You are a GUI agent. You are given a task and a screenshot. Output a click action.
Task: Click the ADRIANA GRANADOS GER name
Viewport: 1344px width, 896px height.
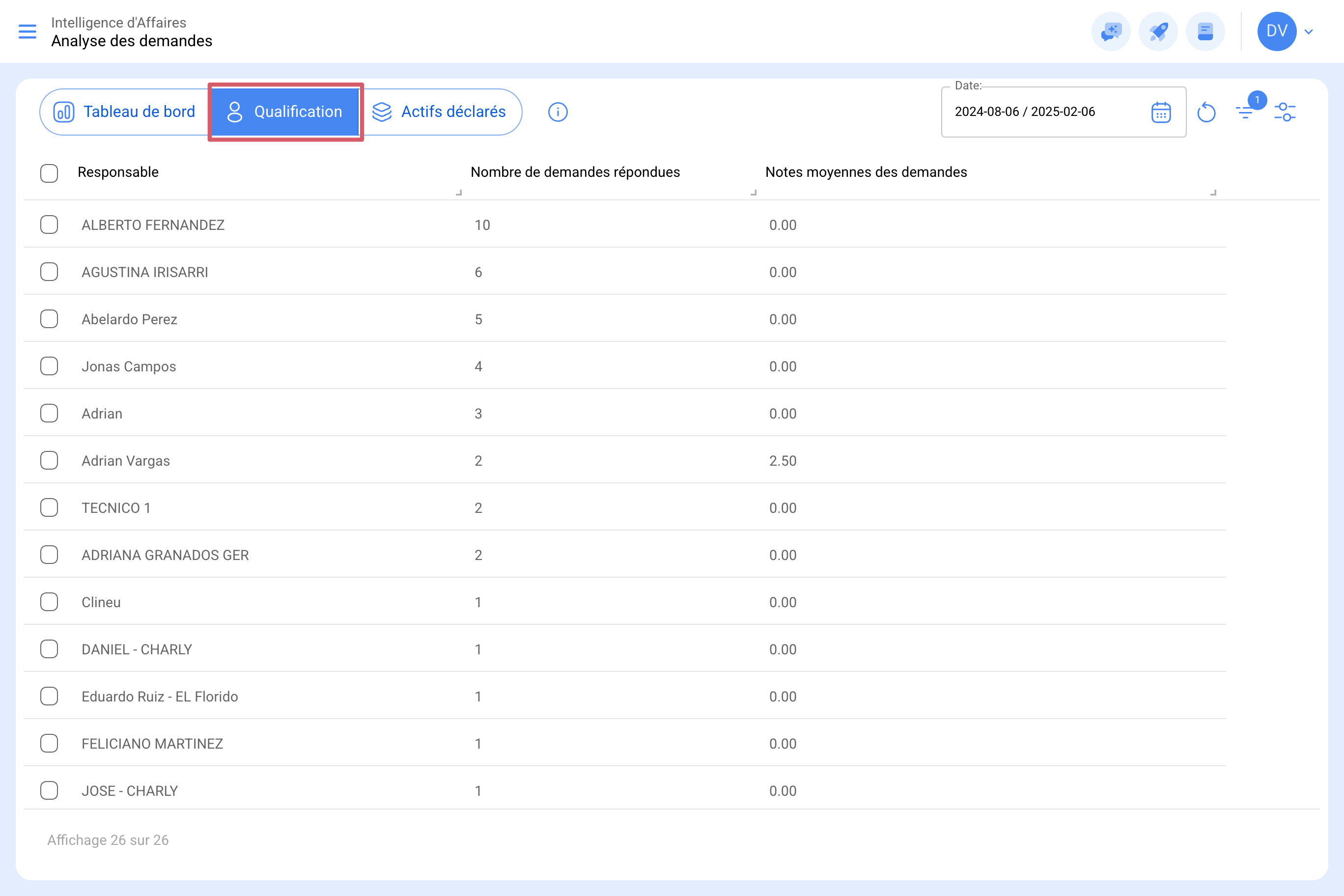(165, 555)
